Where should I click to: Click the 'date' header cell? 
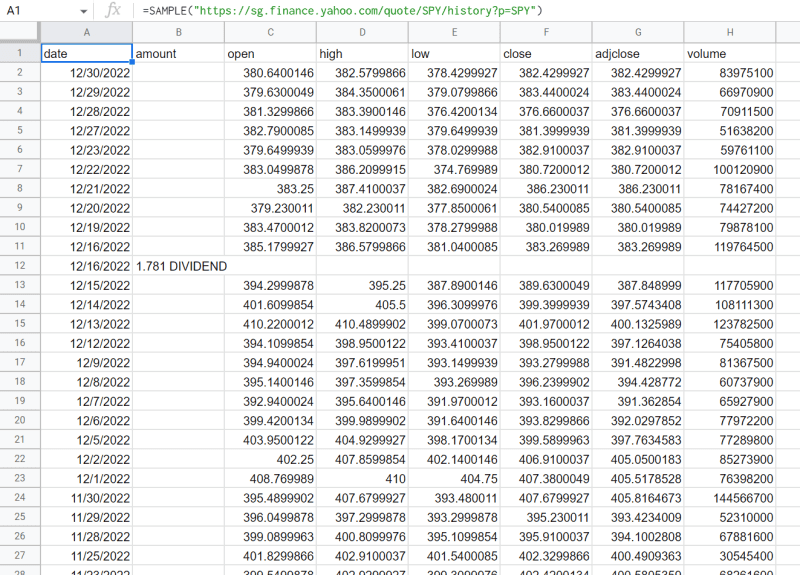click(x=86, y=53)
